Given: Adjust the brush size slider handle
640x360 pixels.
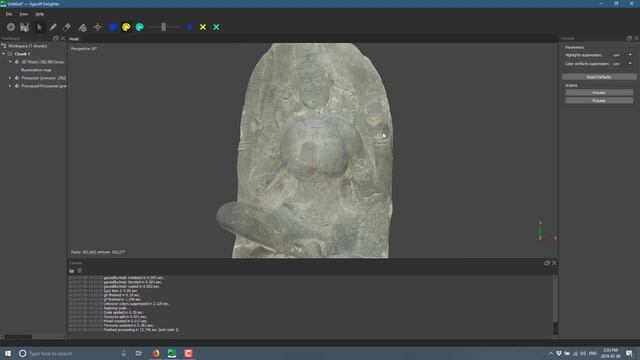Looking at the screenshot, I should pos(164,27).
